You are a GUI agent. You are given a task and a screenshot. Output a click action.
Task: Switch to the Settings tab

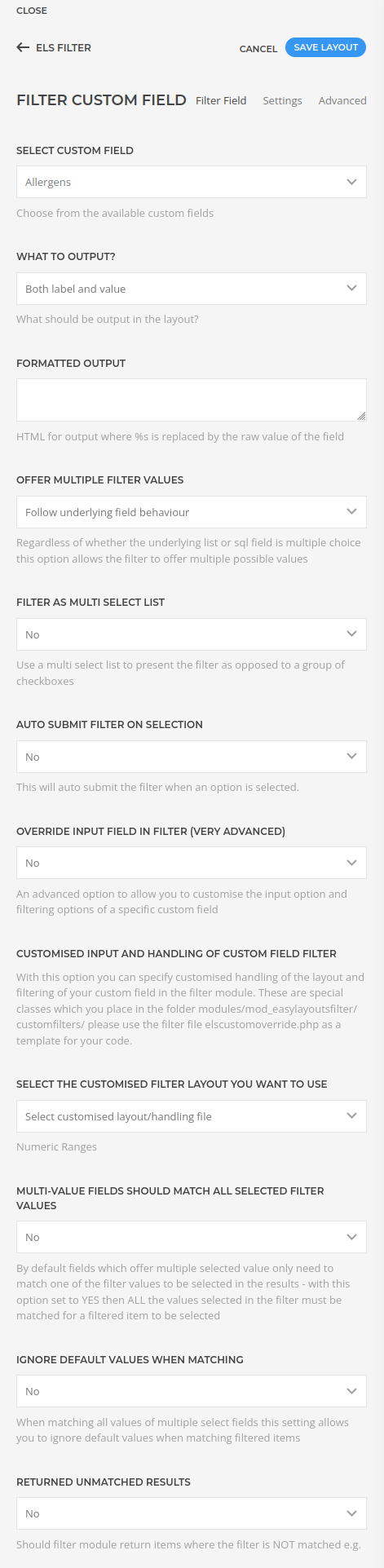(x=282, y=100)
